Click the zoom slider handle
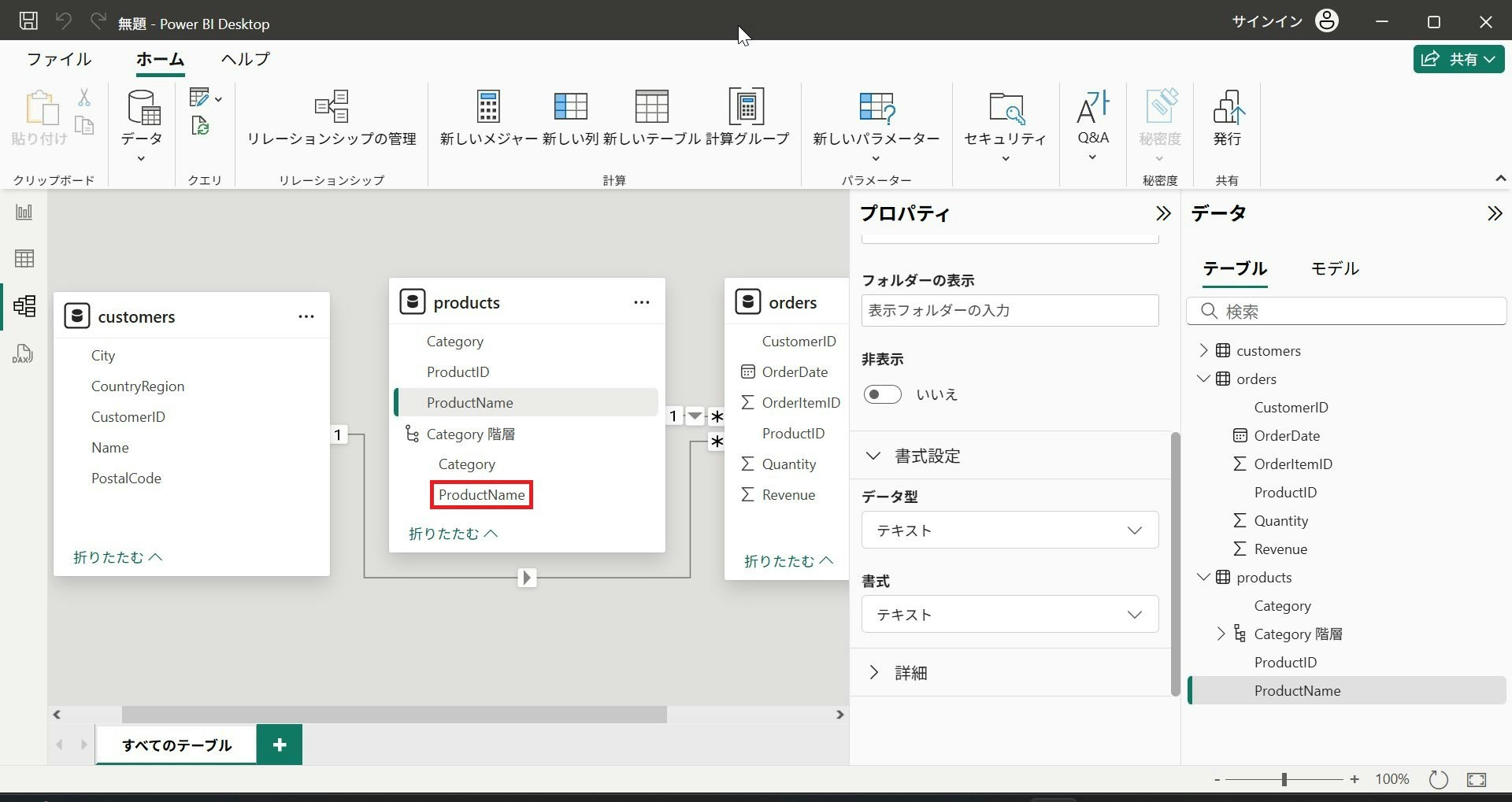The width and height of the screenshot is (1512, 802). [x=1284, y=779]
